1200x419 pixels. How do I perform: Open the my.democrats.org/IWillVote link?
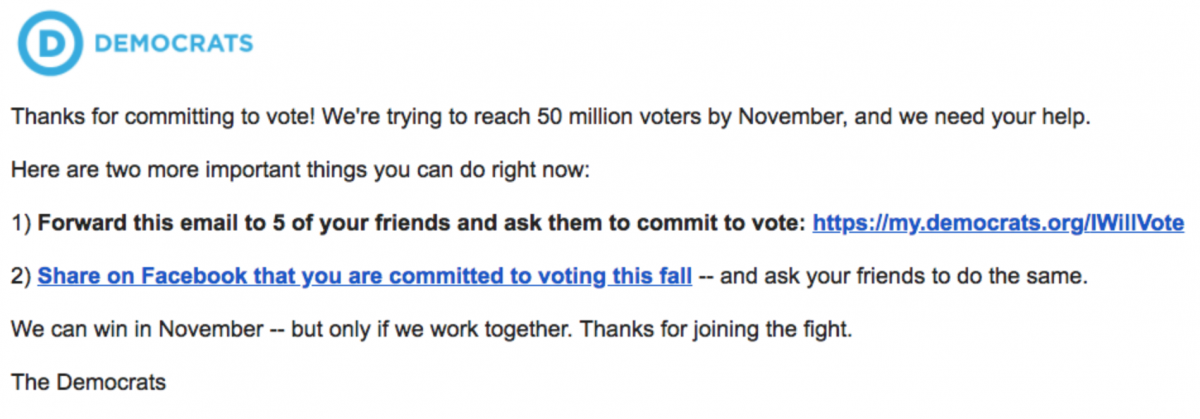(x=998, y=223)
